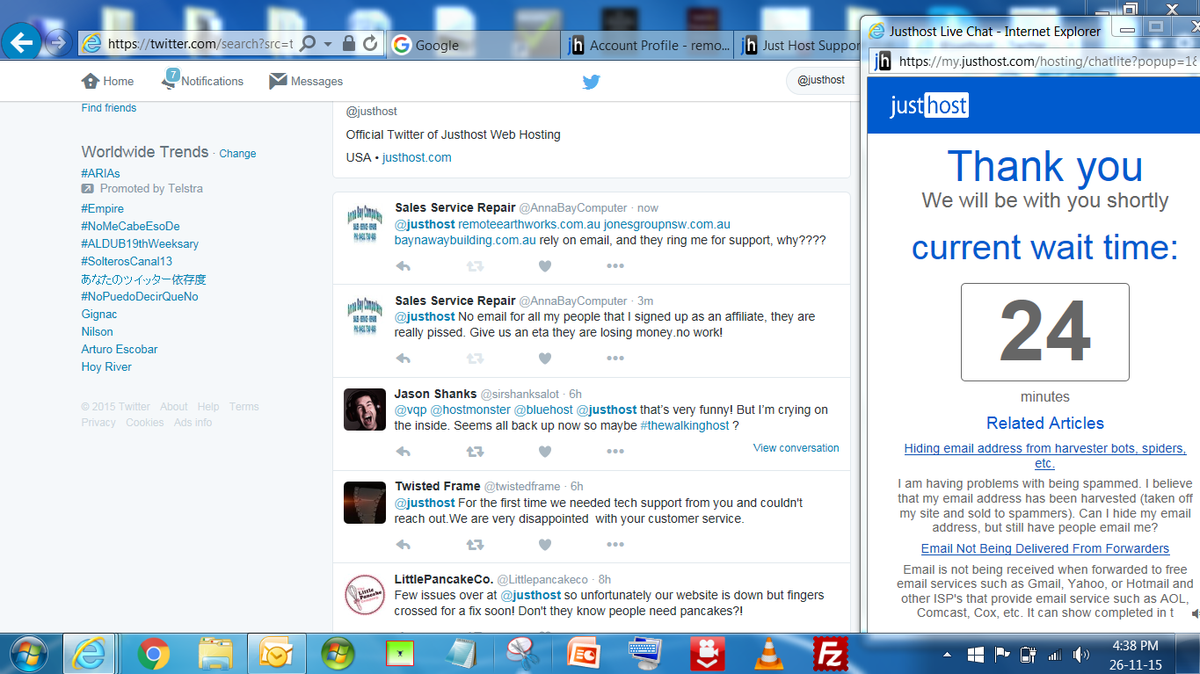
Task: Click the Twisted Frame avatar
Action: click(364, 502)
